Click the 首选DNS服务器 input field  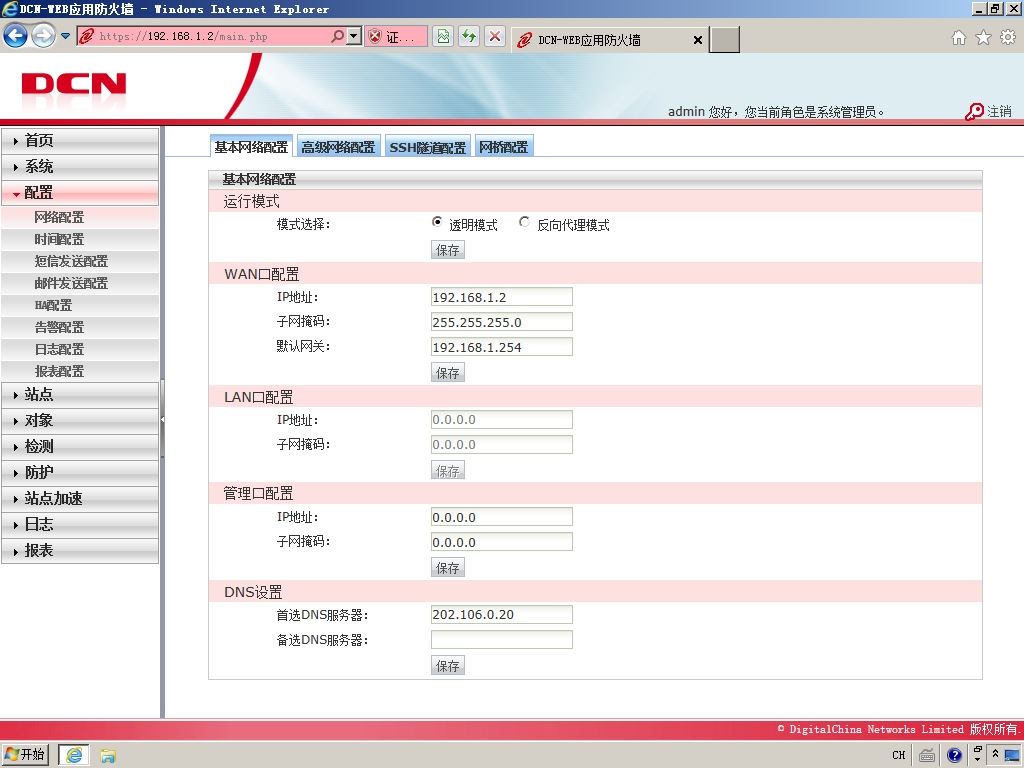[x=502, y=615]
